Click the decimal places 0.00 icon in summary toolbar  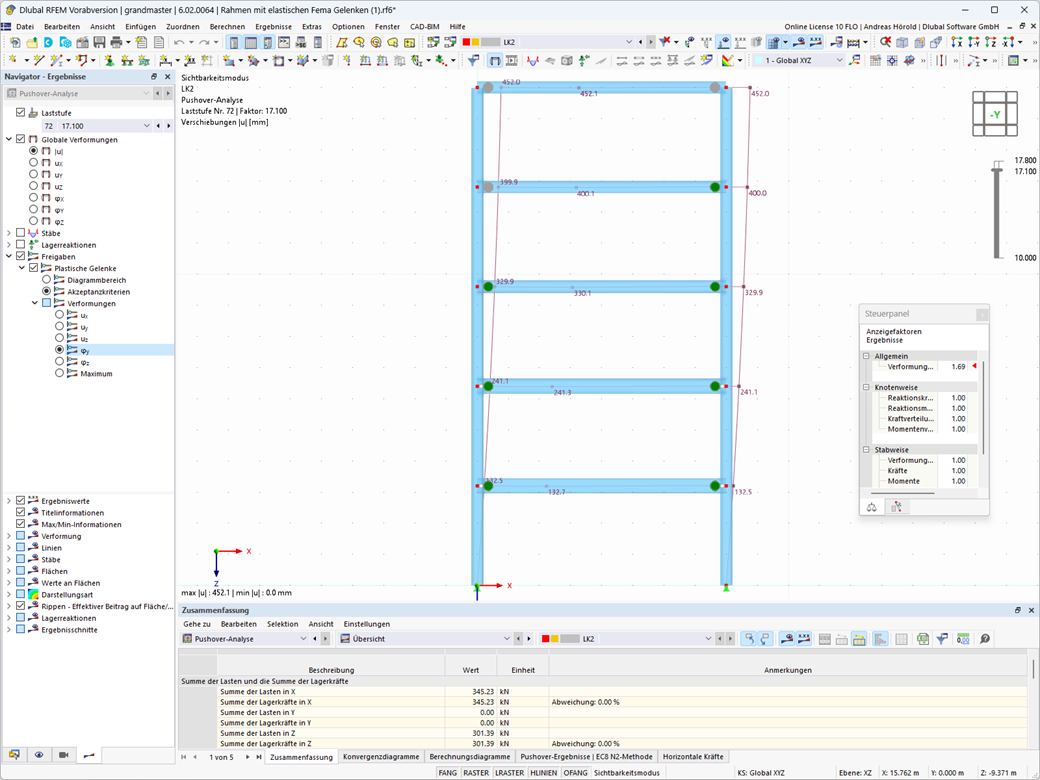pyautogui.click(x=963, y=639)
